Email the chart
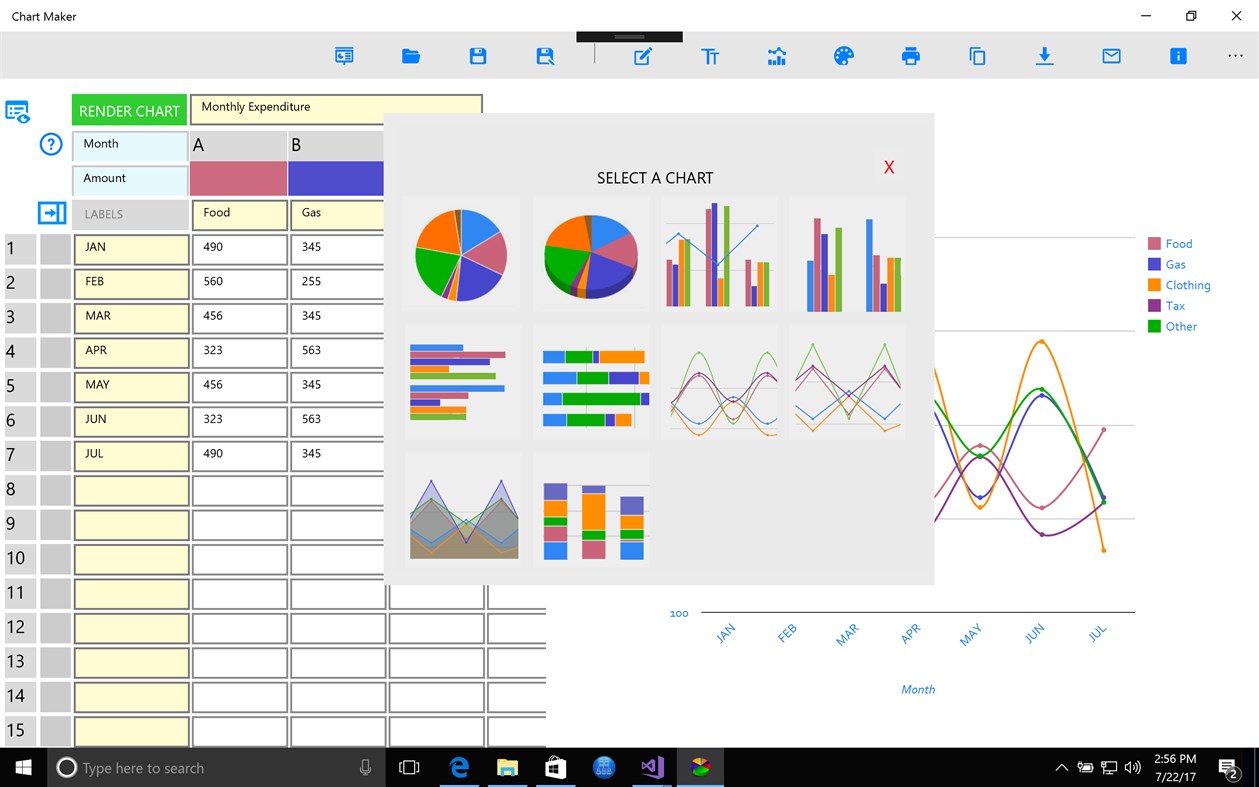 click(x=1111, y=56)
